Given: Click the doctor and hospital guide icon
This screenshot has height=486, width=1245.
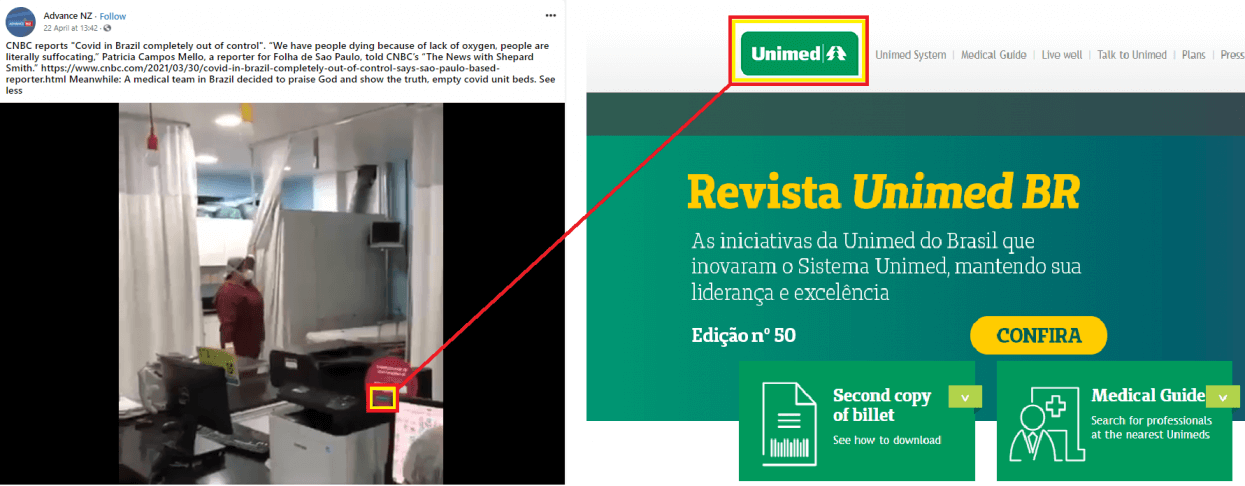Looking at the screenshot, I should [x=1046, y=423].
